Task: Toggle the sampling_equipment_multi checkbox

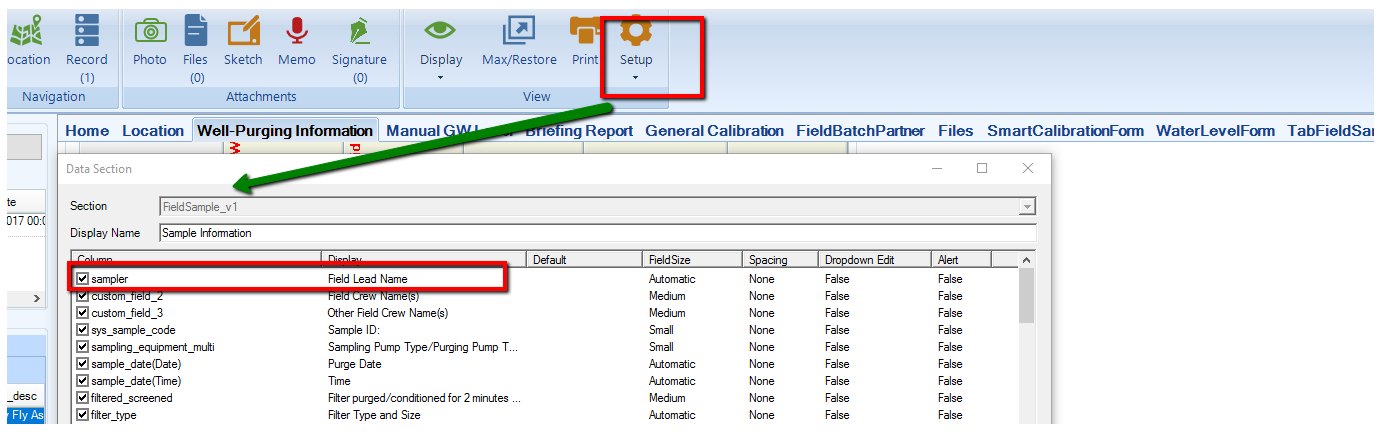Action: coord(83,347)
